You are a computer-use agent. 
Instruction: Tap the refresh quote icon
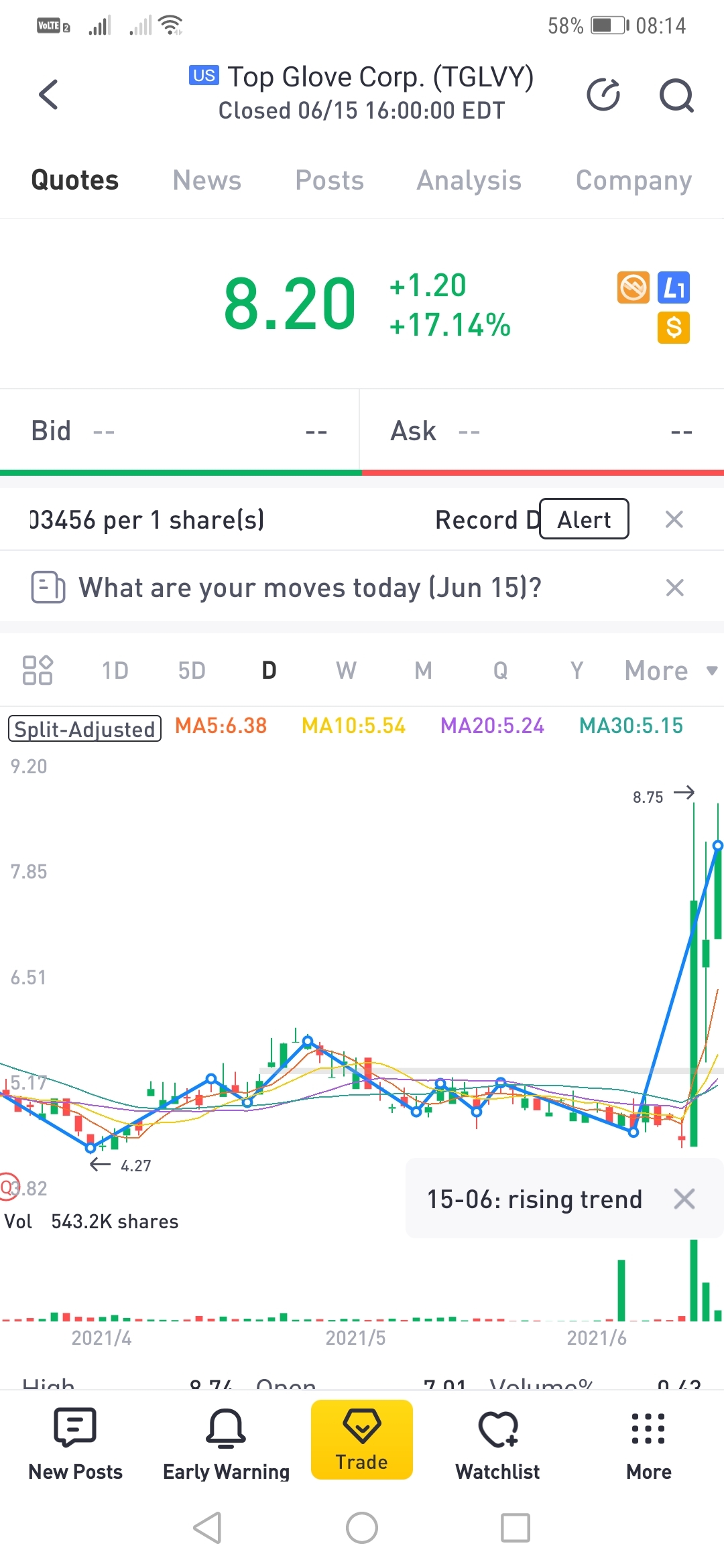point(603,94)
